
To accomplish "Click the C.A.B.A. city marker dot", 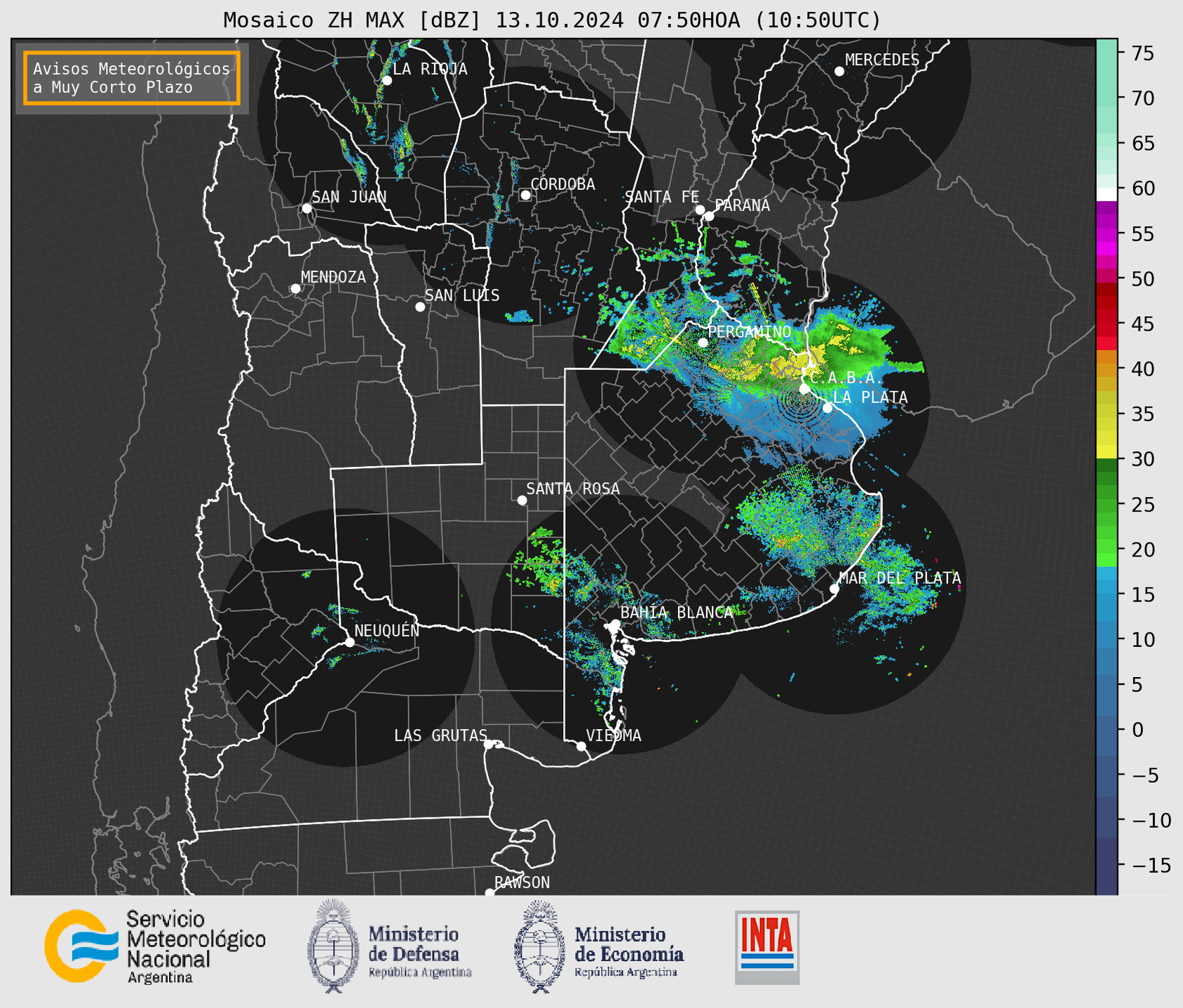I will click(x=804, y=388).
